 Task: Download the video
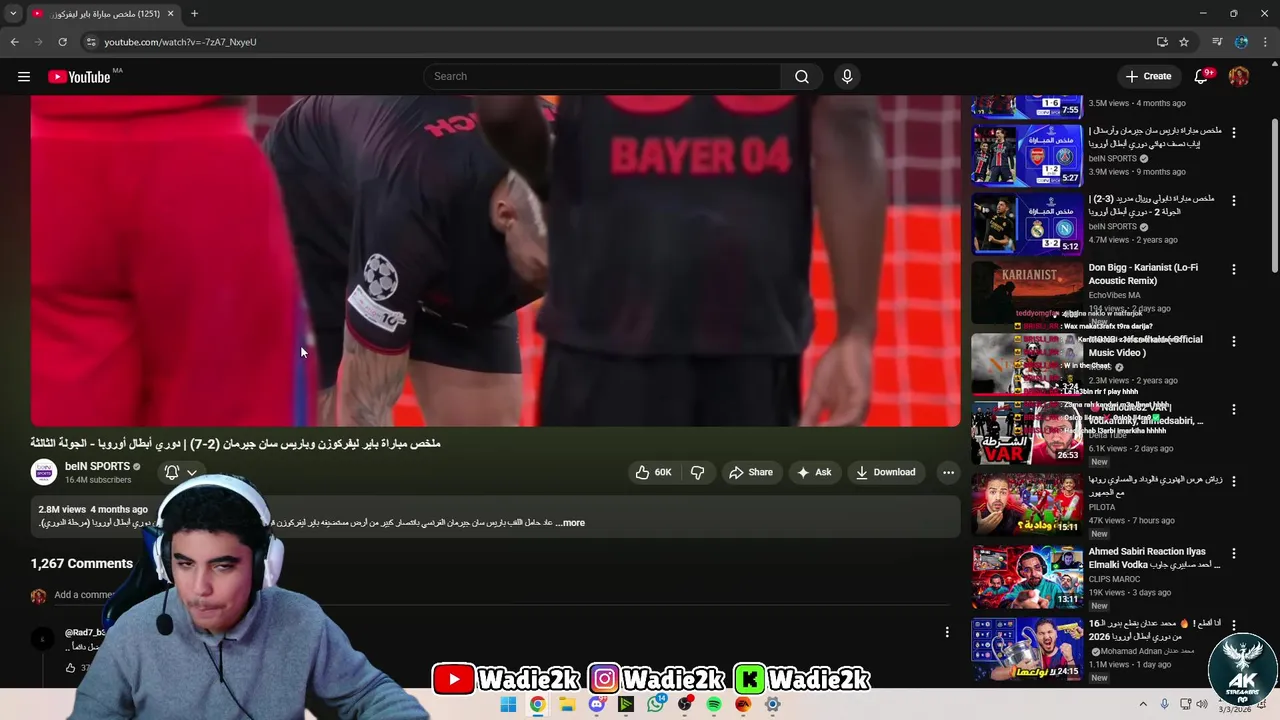pyautogui.click(x=886, y=472)
